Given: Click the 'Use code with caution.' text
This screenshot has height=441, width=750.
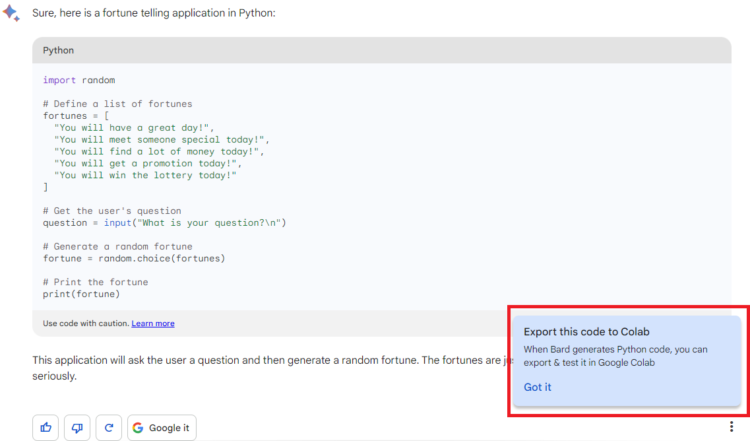Looking at the screenshot, I should click(x=86, y=323).
